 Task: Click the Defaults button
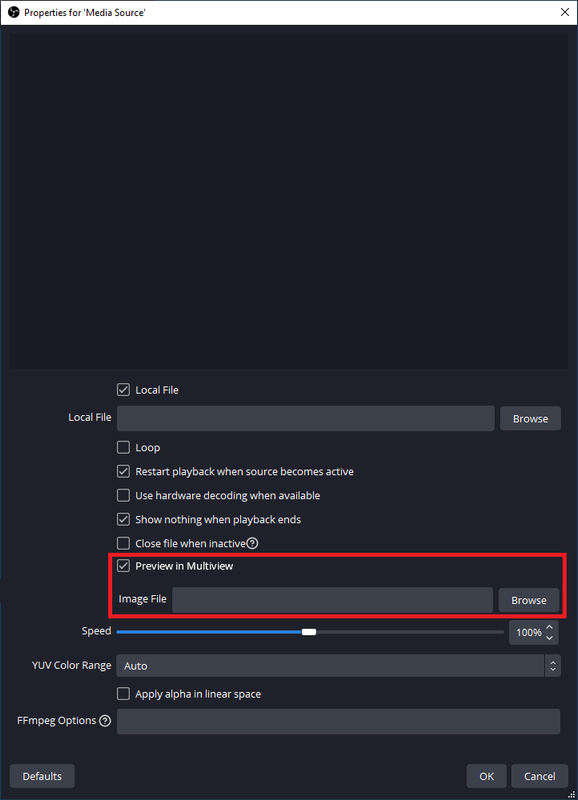42,776
